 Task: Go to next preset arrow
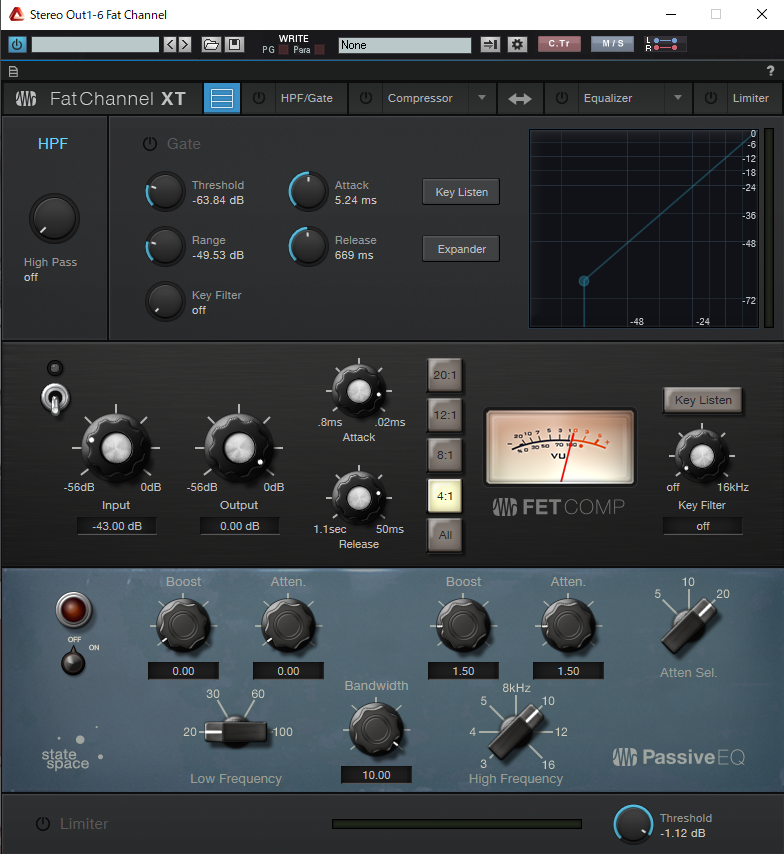(x=185, y=44)
